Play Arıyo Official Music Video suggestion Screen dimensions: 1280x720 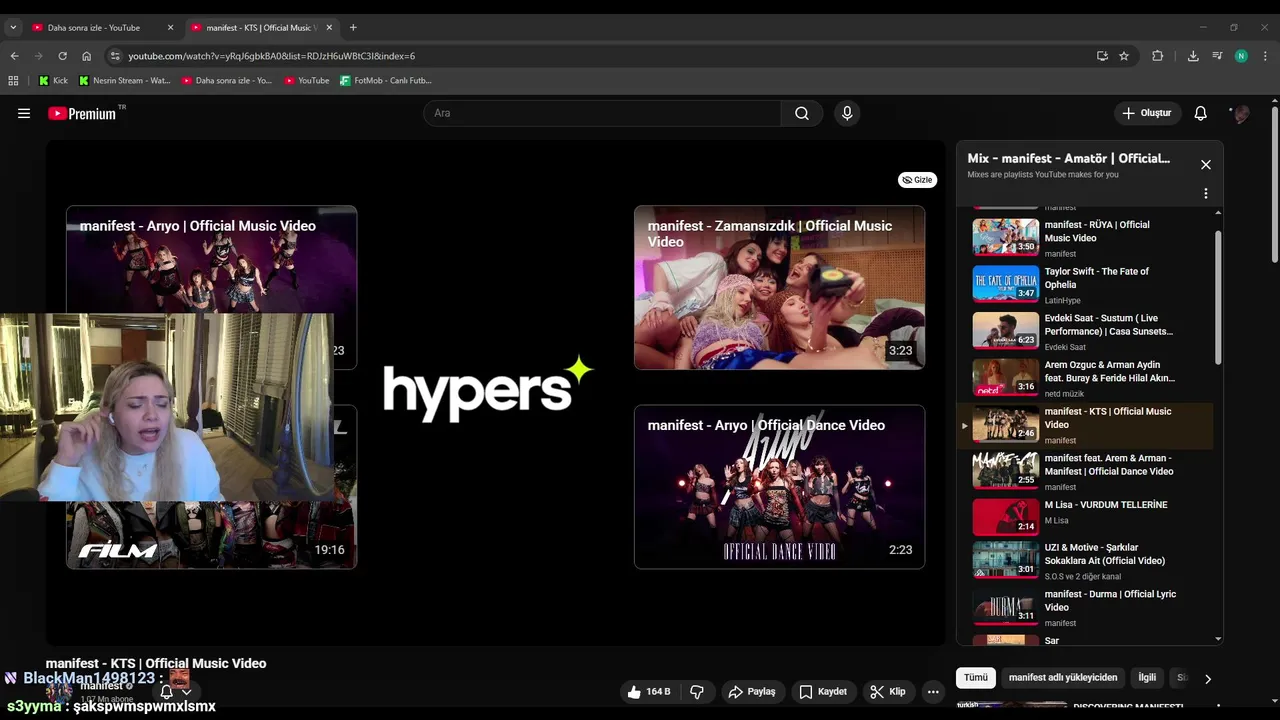click(211, 259)
